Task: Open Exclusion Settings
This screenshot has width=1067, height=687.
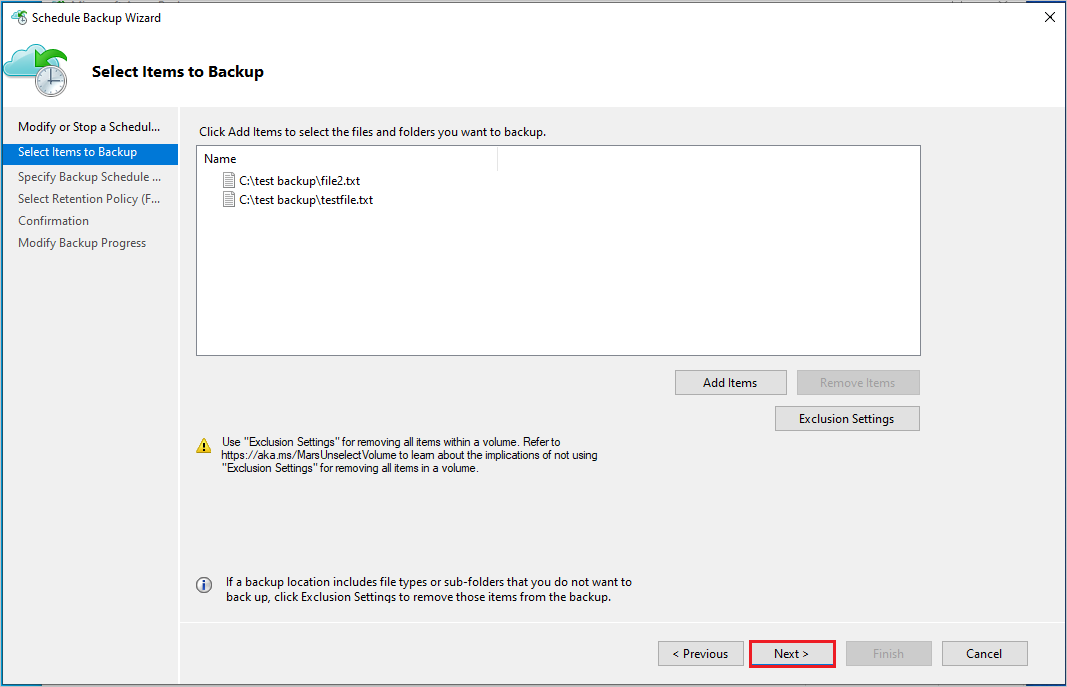Action: click(x=847, y=418)
